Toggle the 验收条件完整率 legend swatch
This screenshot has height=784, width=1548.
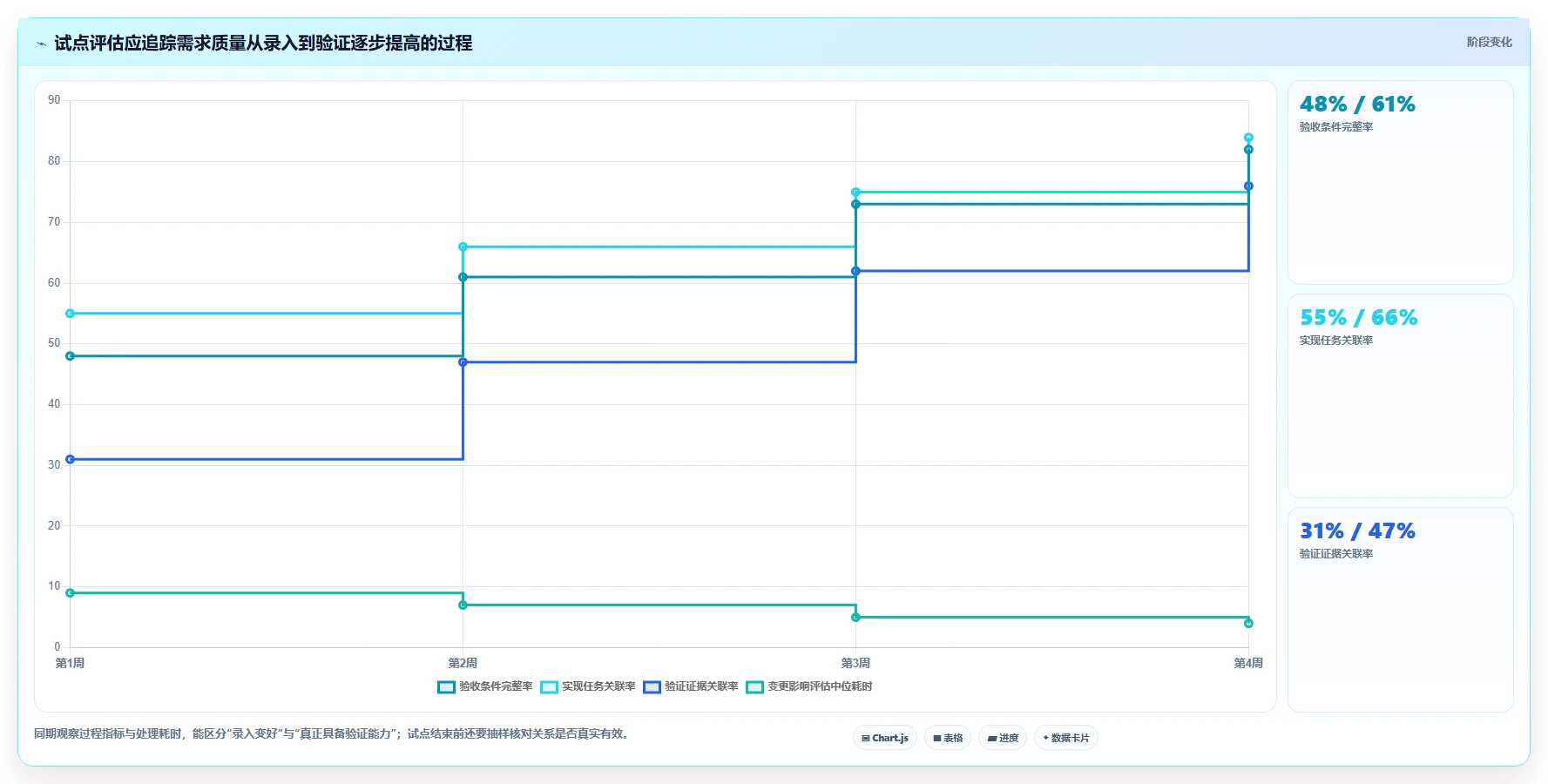(446, 687)
